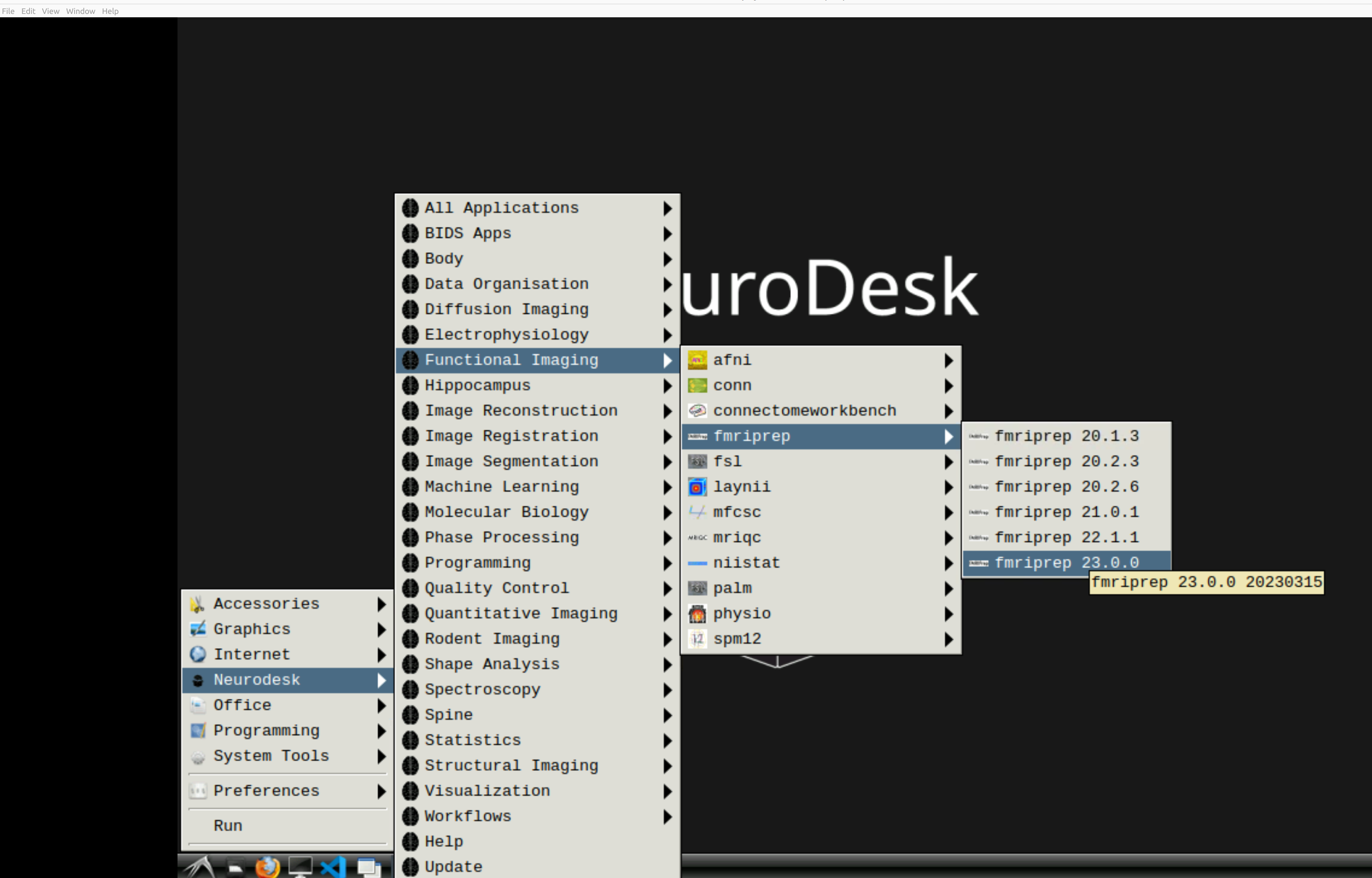Click the afni application icon
The image size is (1372, 878).
tap(697, 360)
